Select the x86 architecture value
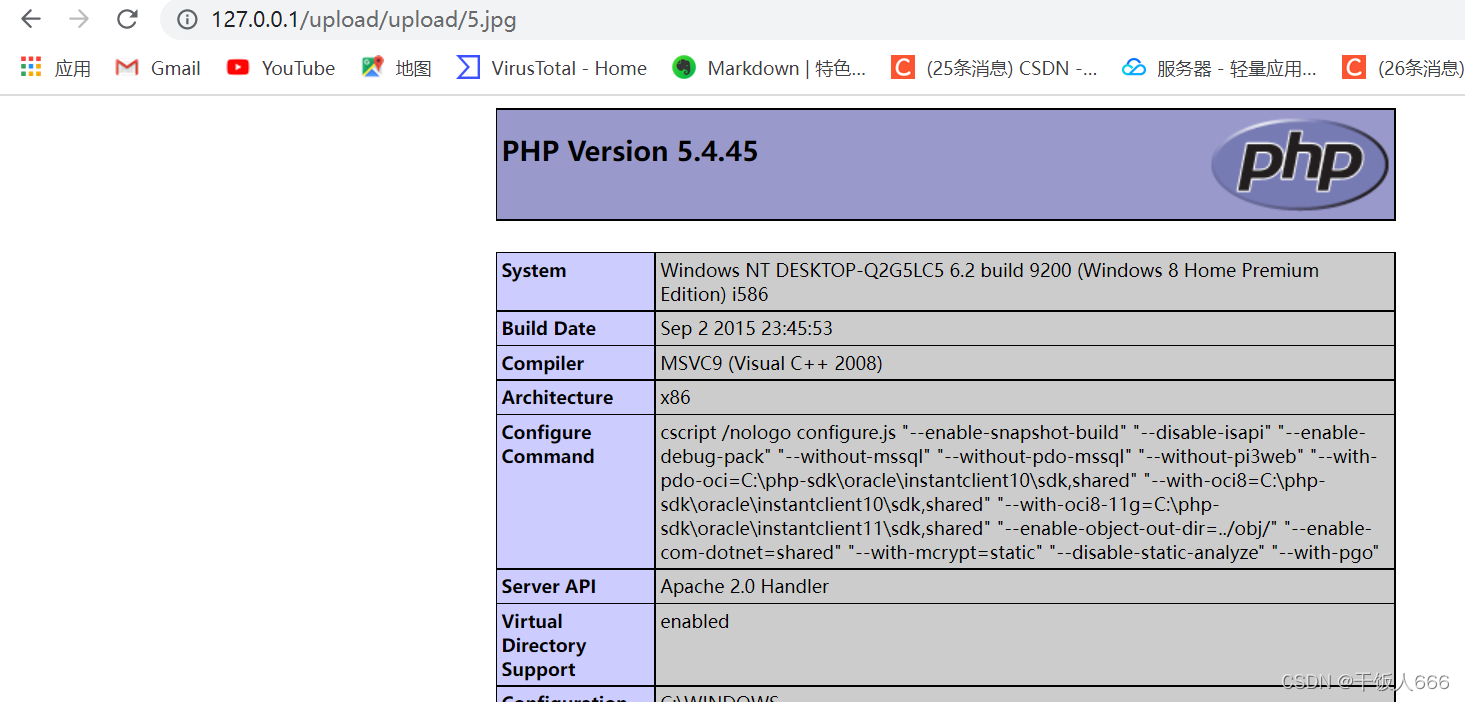The image size is (1465, 702). point(675,398)
